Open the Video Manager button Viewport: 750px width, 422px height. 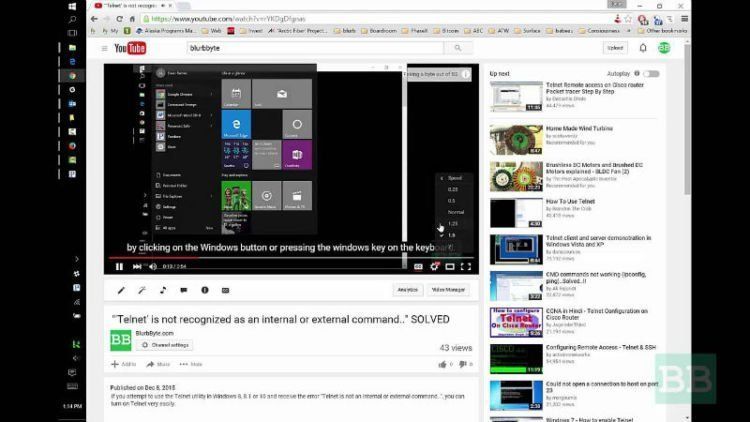448,289
